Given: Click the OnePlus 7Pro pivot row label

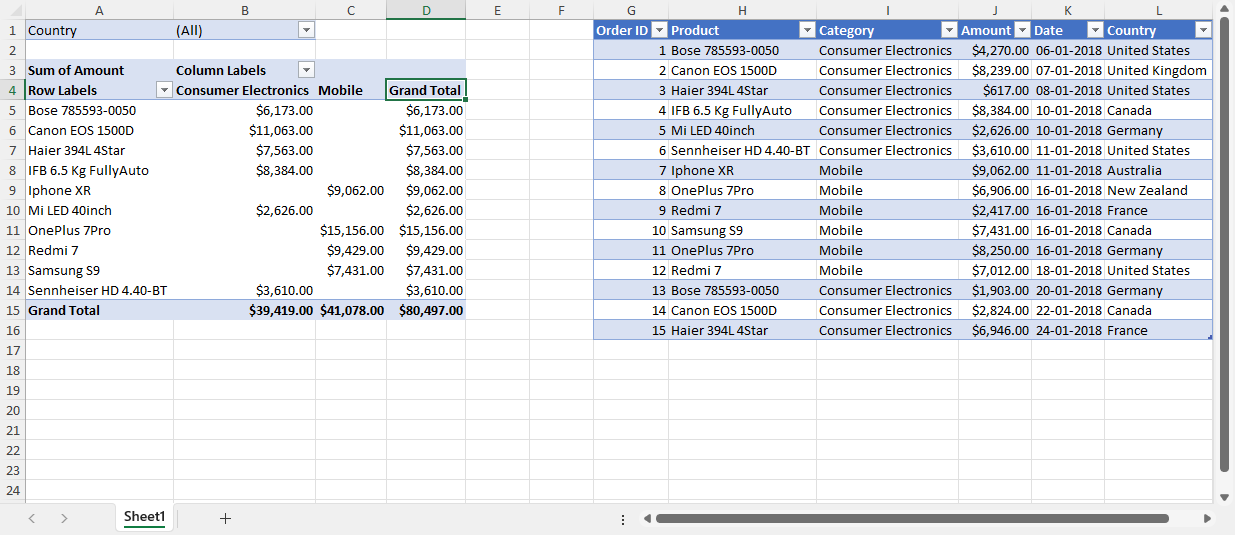Looking at the screenshot, I should [x=99, y=230].
